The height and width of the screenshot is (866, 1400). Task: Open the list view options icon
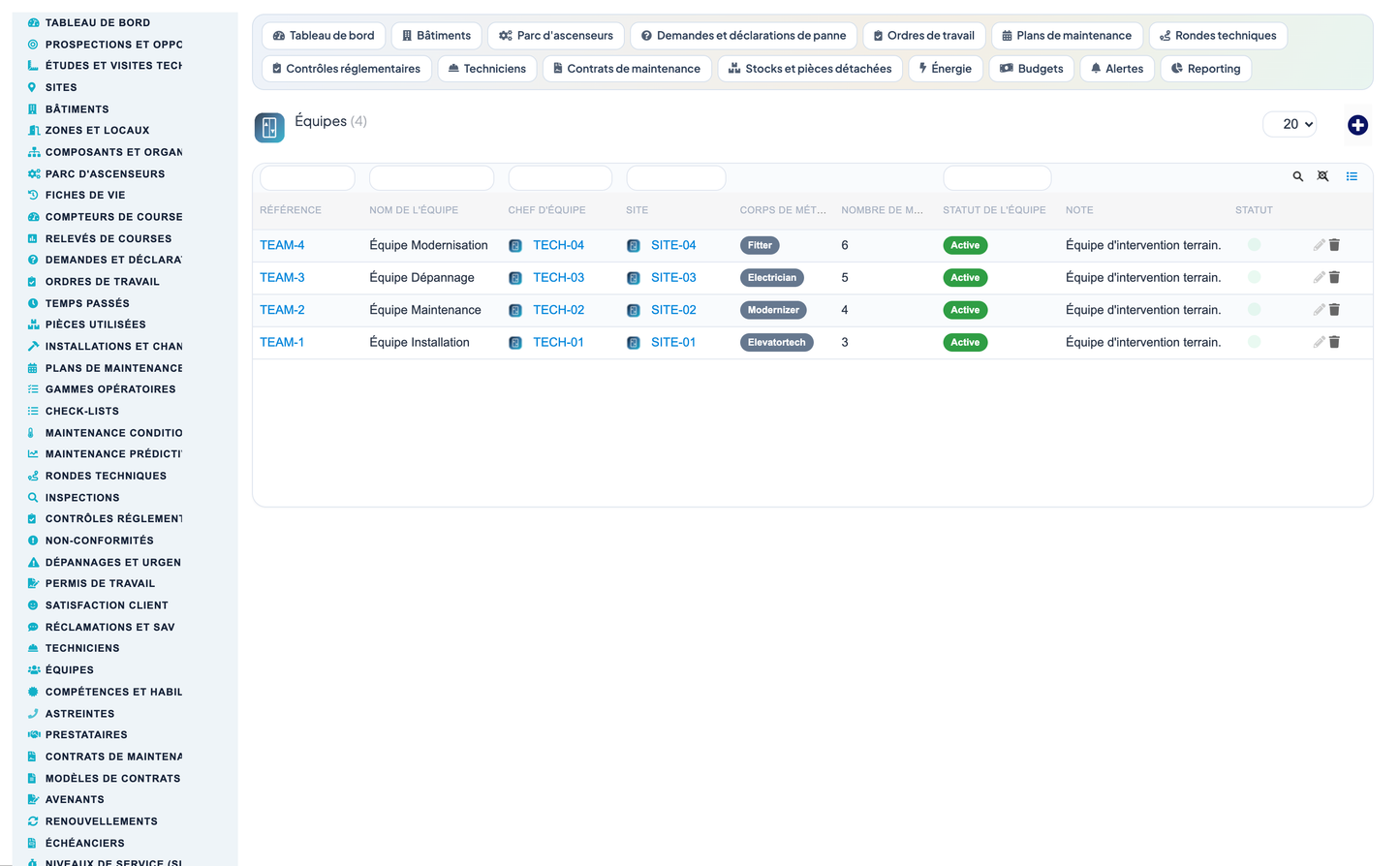(1352, 176)
